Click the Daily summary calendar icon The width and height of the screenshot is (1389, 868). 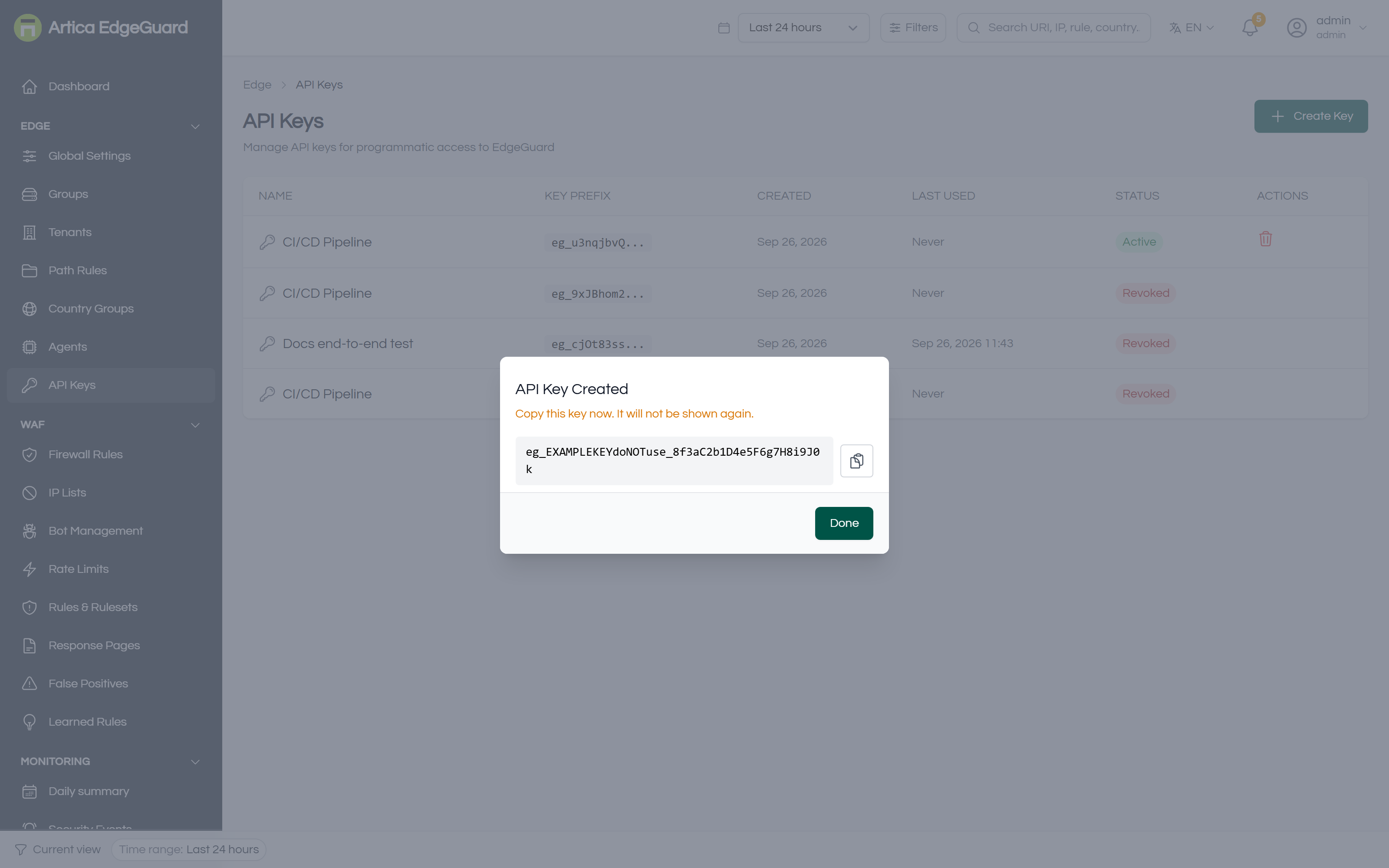tap(29, 791)
